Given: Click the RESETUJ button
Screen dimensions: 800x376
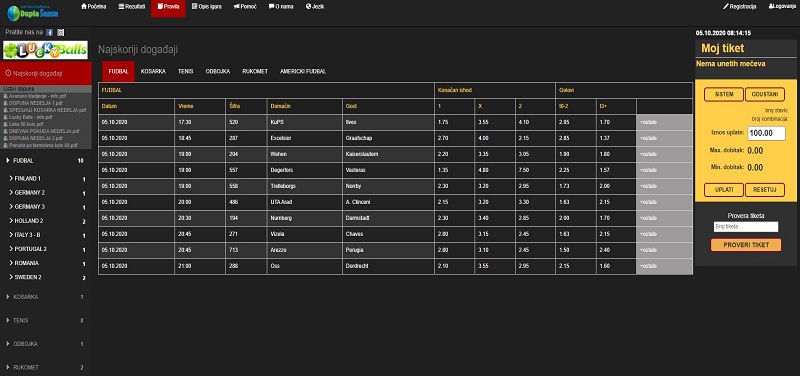Looking at the screenshot, I should [x=765, y=190].
